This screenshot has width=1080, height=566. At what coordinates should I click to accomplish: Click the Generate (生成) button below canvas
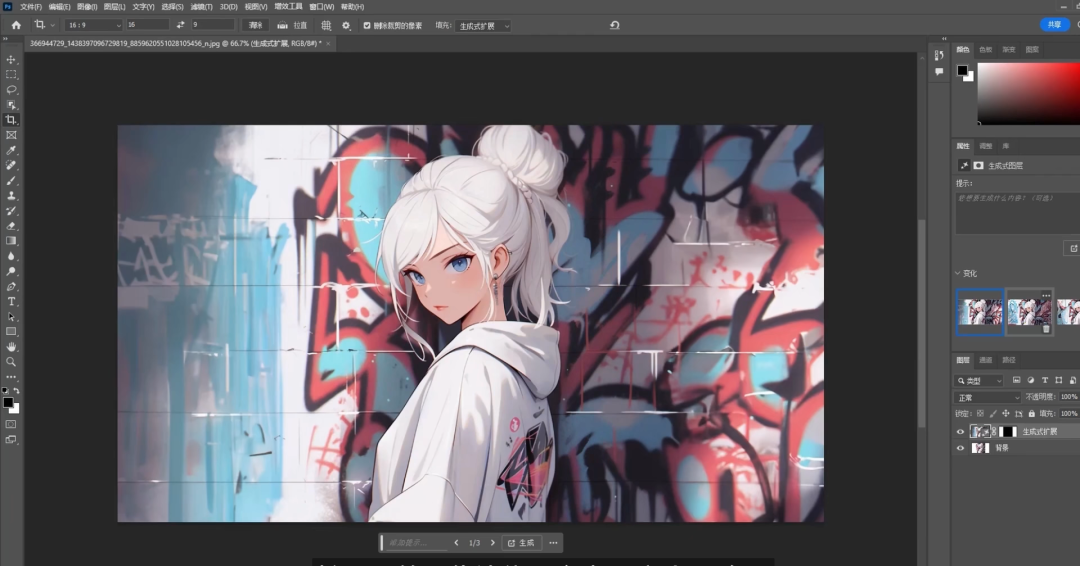[521, 543]
